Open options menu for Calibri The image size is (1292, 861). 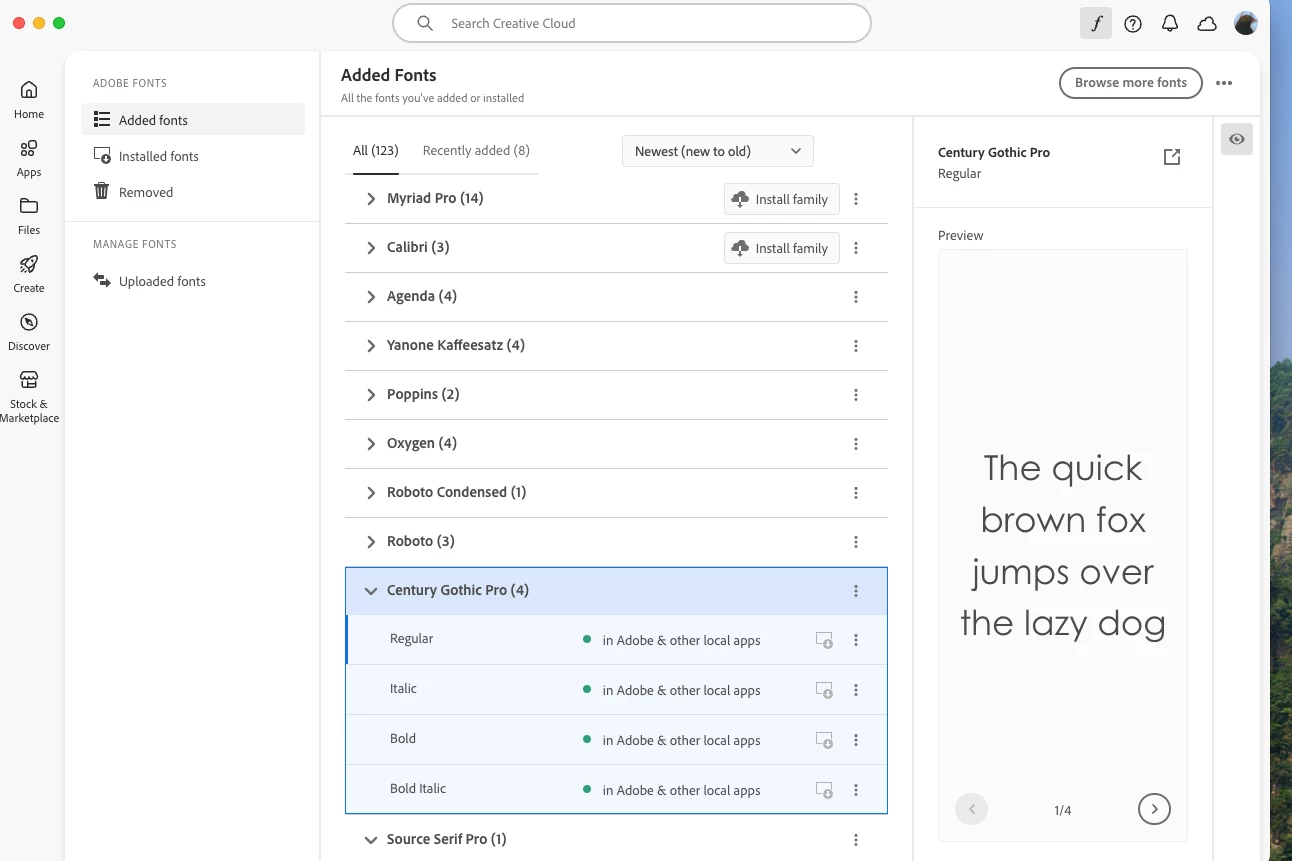856,248
